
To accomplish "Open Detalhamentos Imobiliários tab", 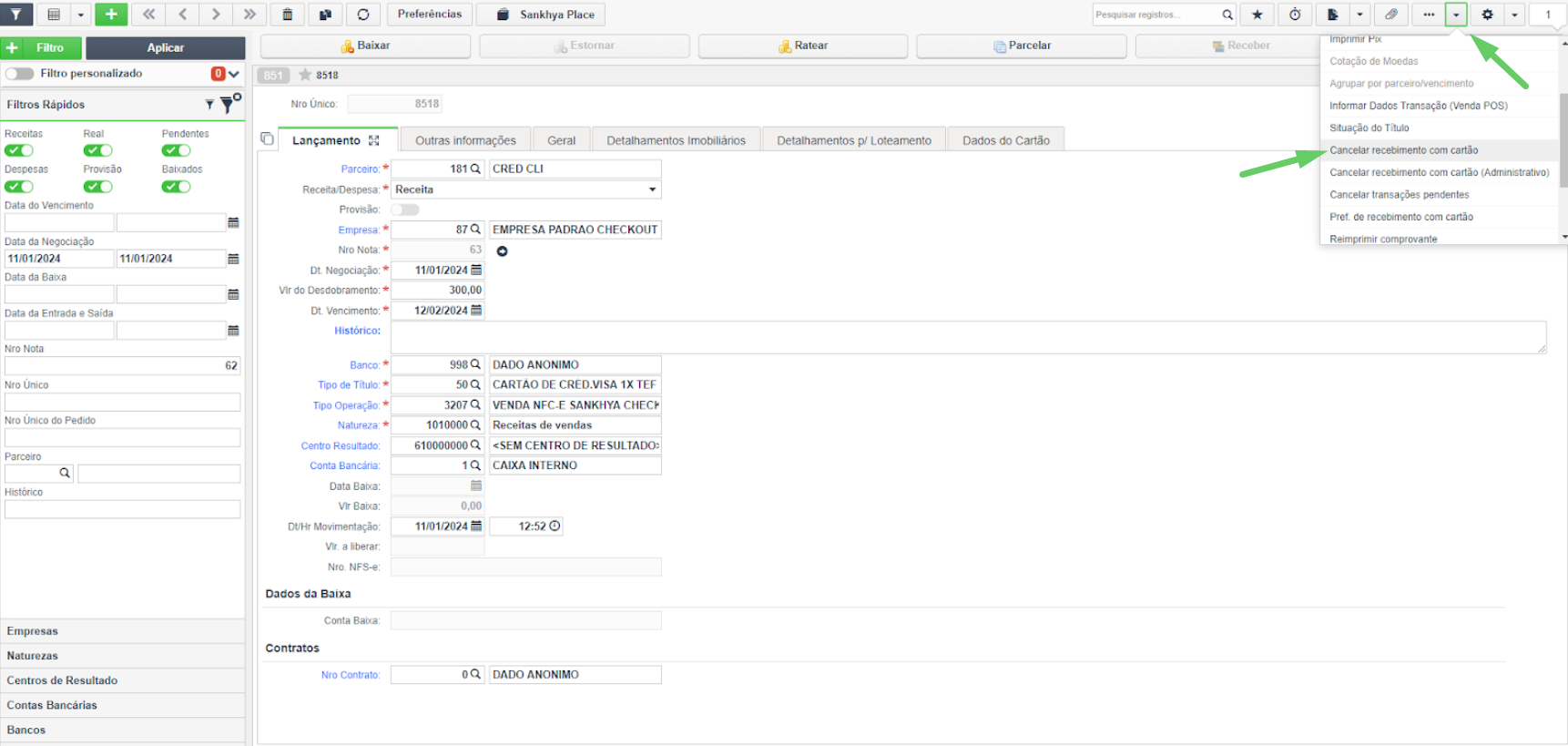I will pos(677,140).
